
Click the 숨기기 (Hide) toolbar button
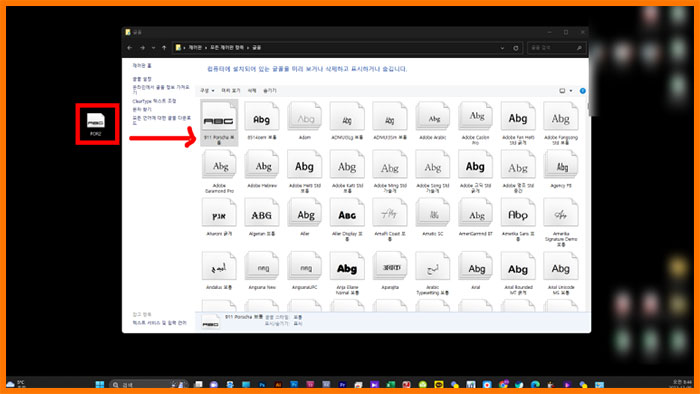[x=270, y=91]
